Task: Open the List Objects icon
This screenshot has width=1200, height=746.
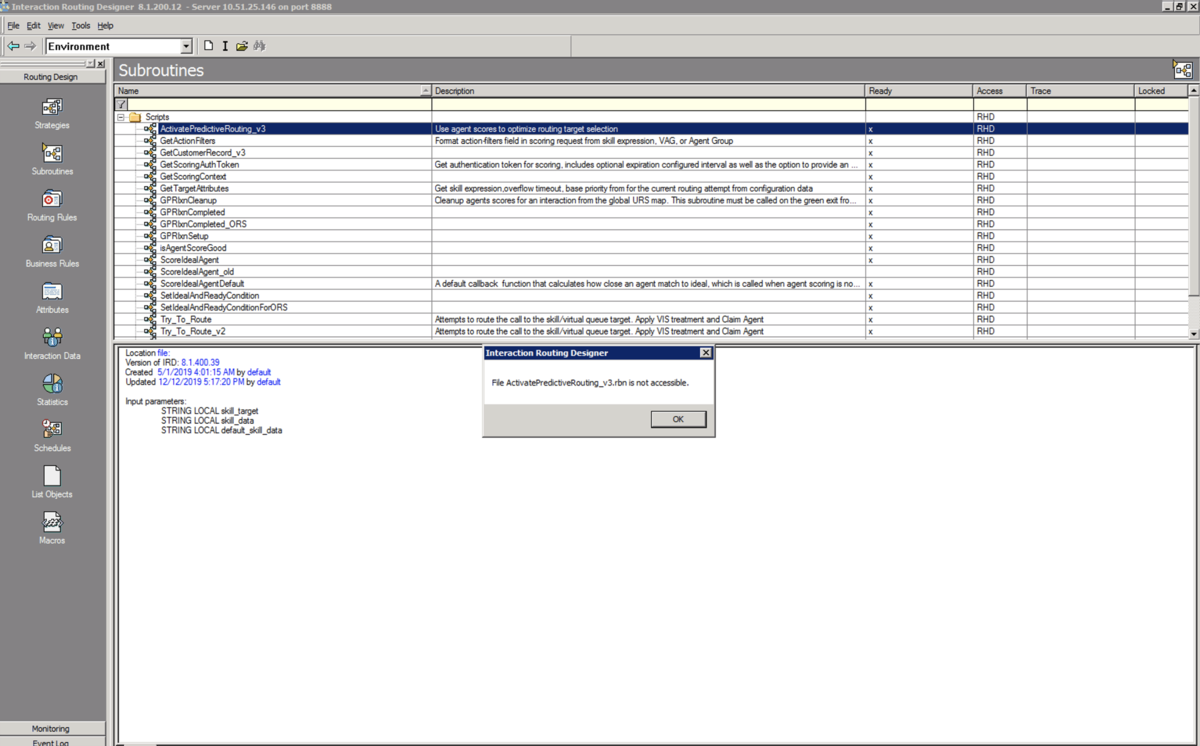Action: tap(52, 475)
